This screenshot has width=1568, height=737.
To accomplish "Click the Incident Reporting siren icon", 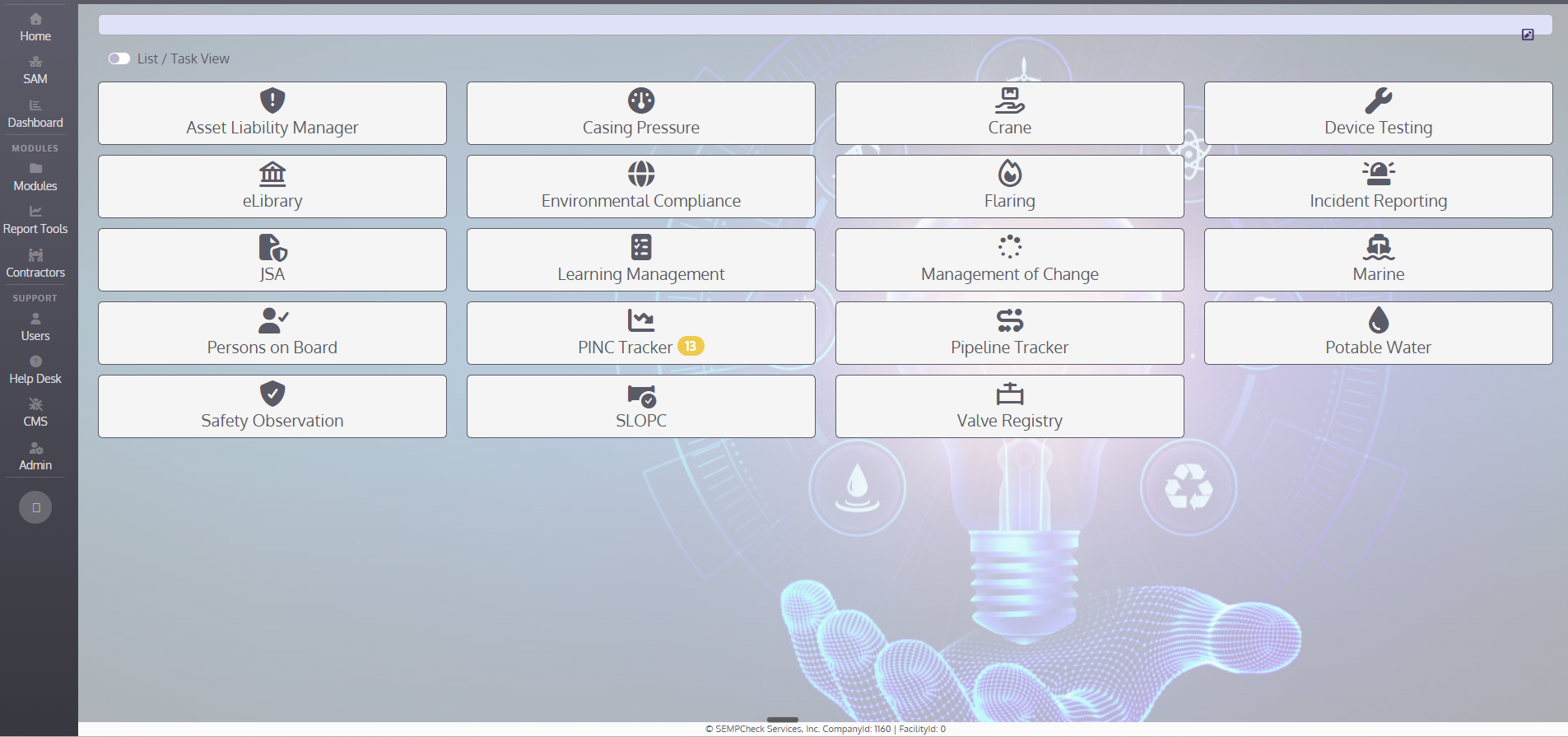I will point(1379,173).
